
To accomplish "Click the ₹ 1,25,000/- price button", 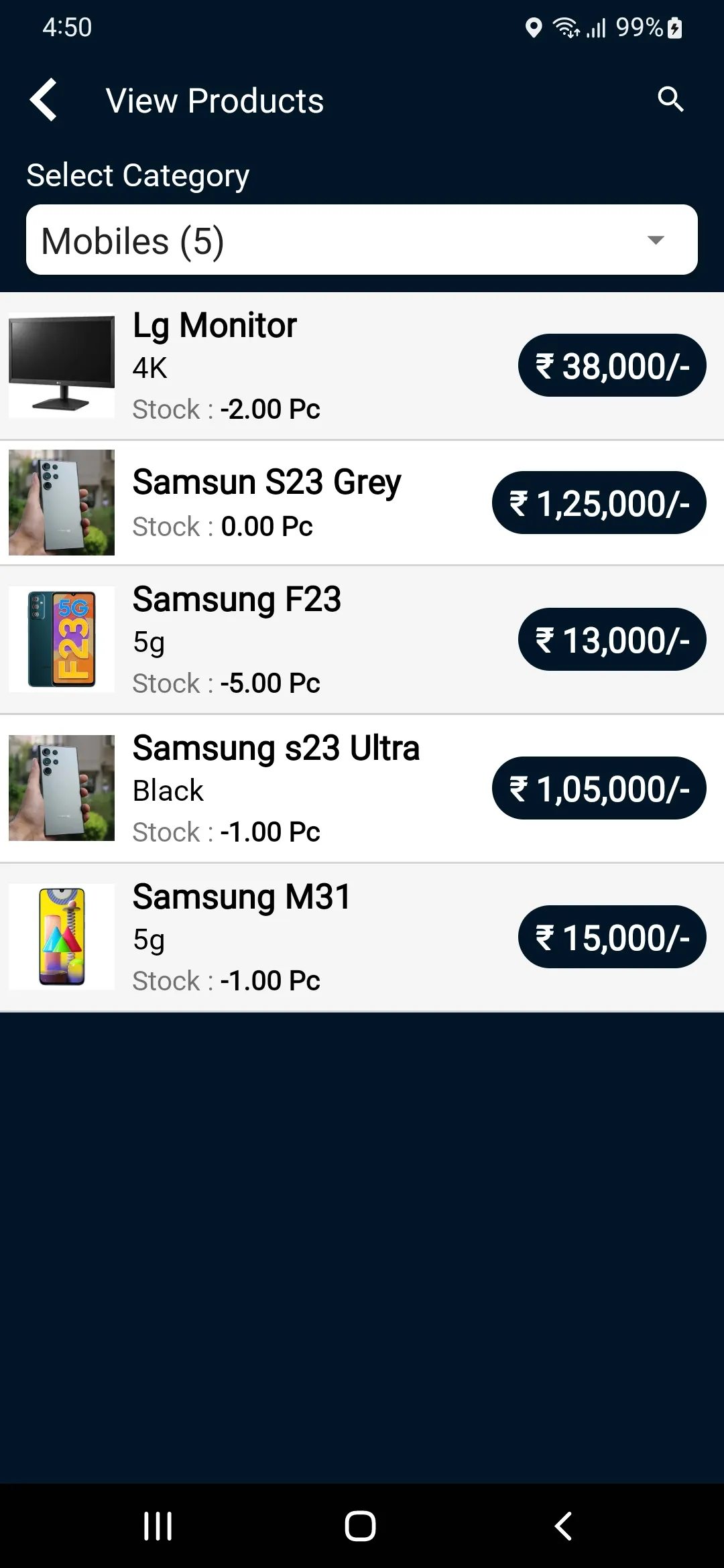I will pos(599,503).
